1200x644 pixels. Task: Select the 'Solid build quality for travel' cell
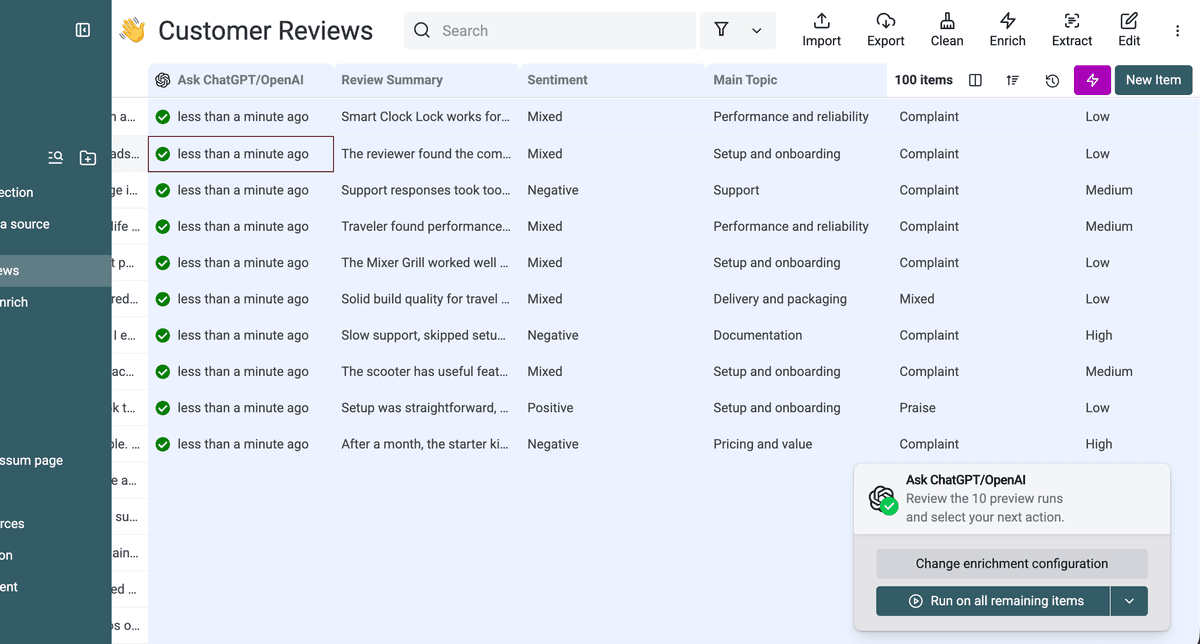click(x=426, y=299)
